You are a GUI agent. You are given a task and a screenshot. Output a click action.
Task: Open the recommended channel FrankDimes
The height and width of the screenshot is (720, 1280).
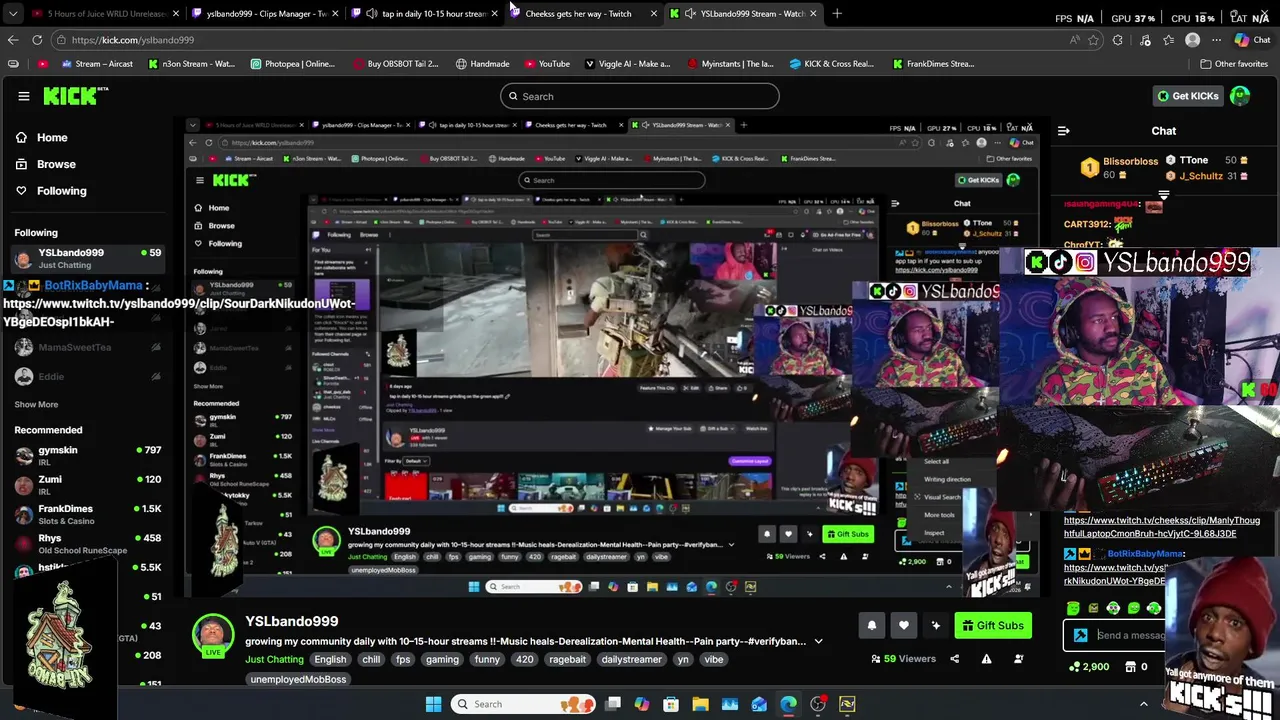pyautogui.click(x=88, y=514)
